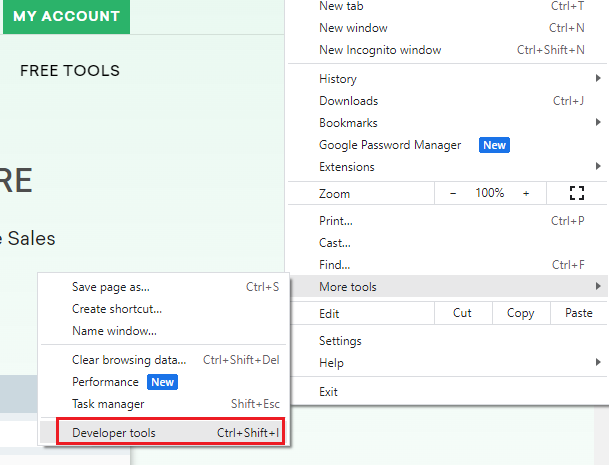The image size is (609, 465).
Task: Open the FREE TOOLS navigation link
Action: tap(70, 71)
